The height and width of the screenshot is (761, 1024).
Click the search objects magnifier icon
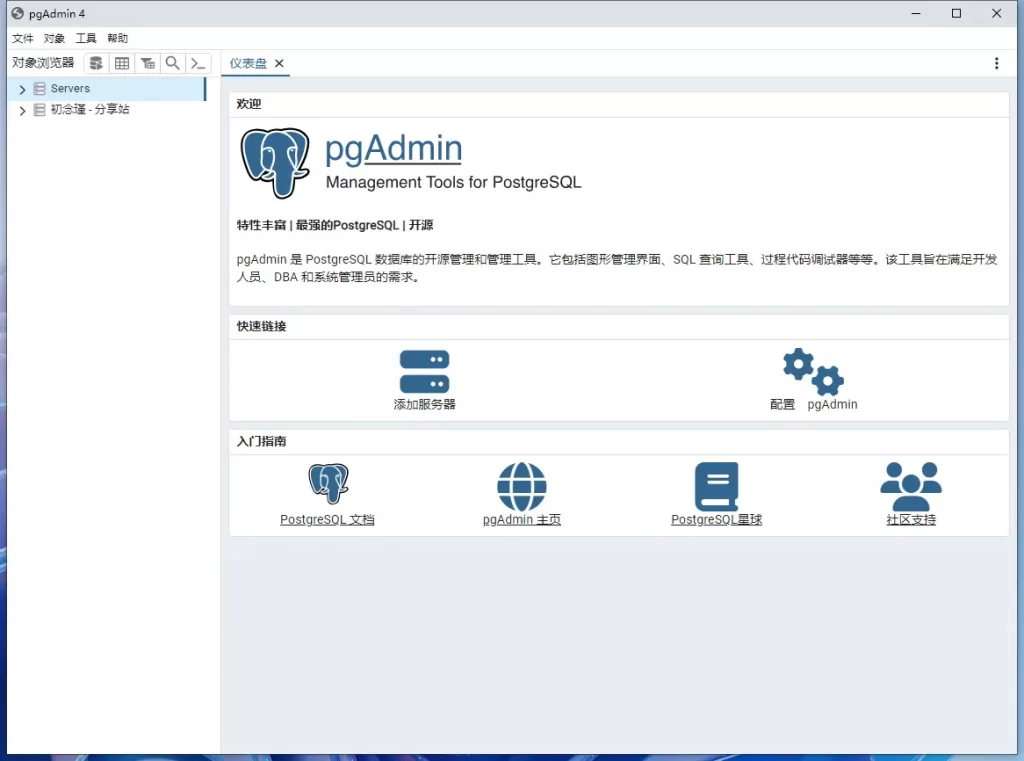(x=172, y=63)
